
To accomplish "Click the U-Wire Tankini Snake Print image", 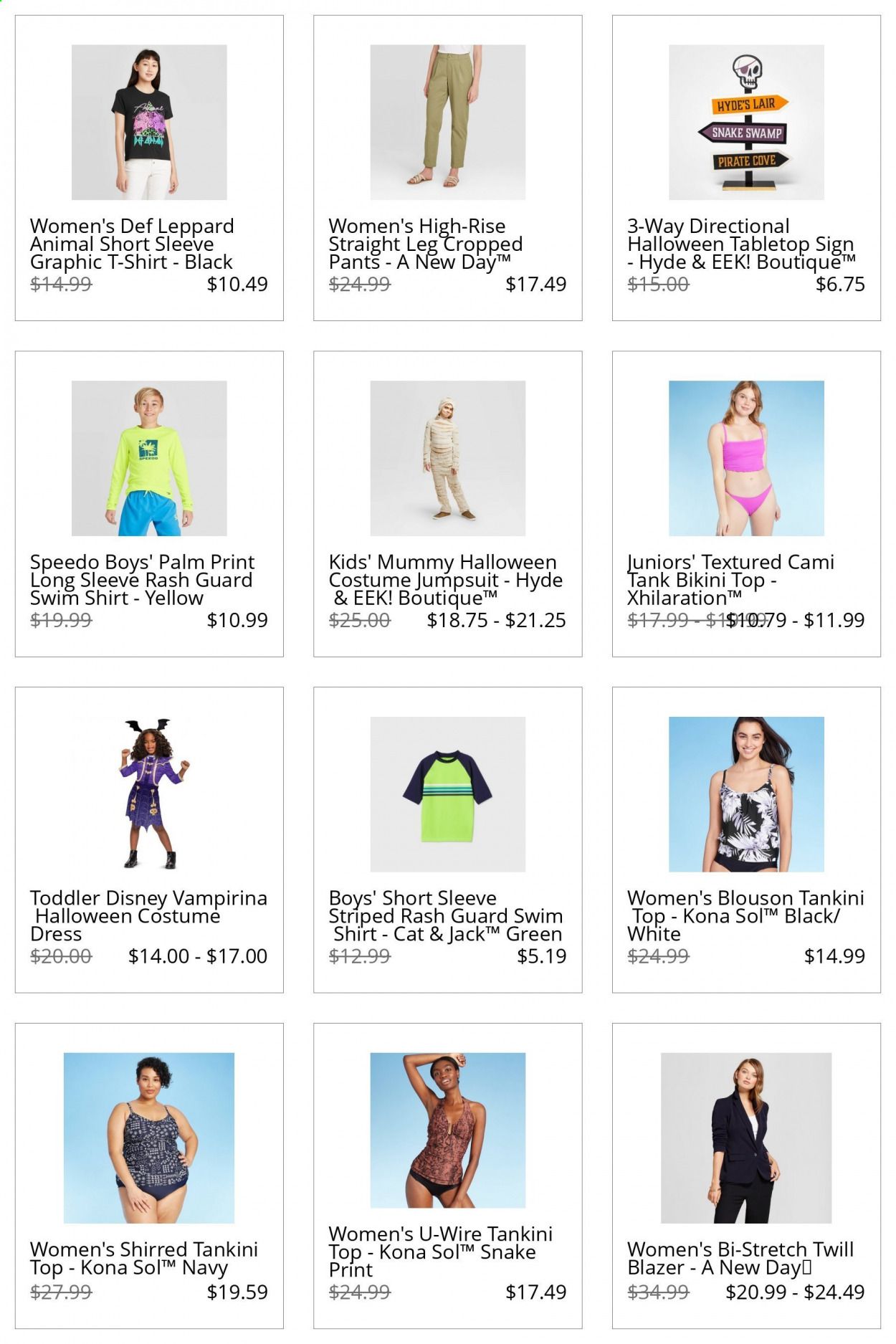I will tap(448, 1130).
